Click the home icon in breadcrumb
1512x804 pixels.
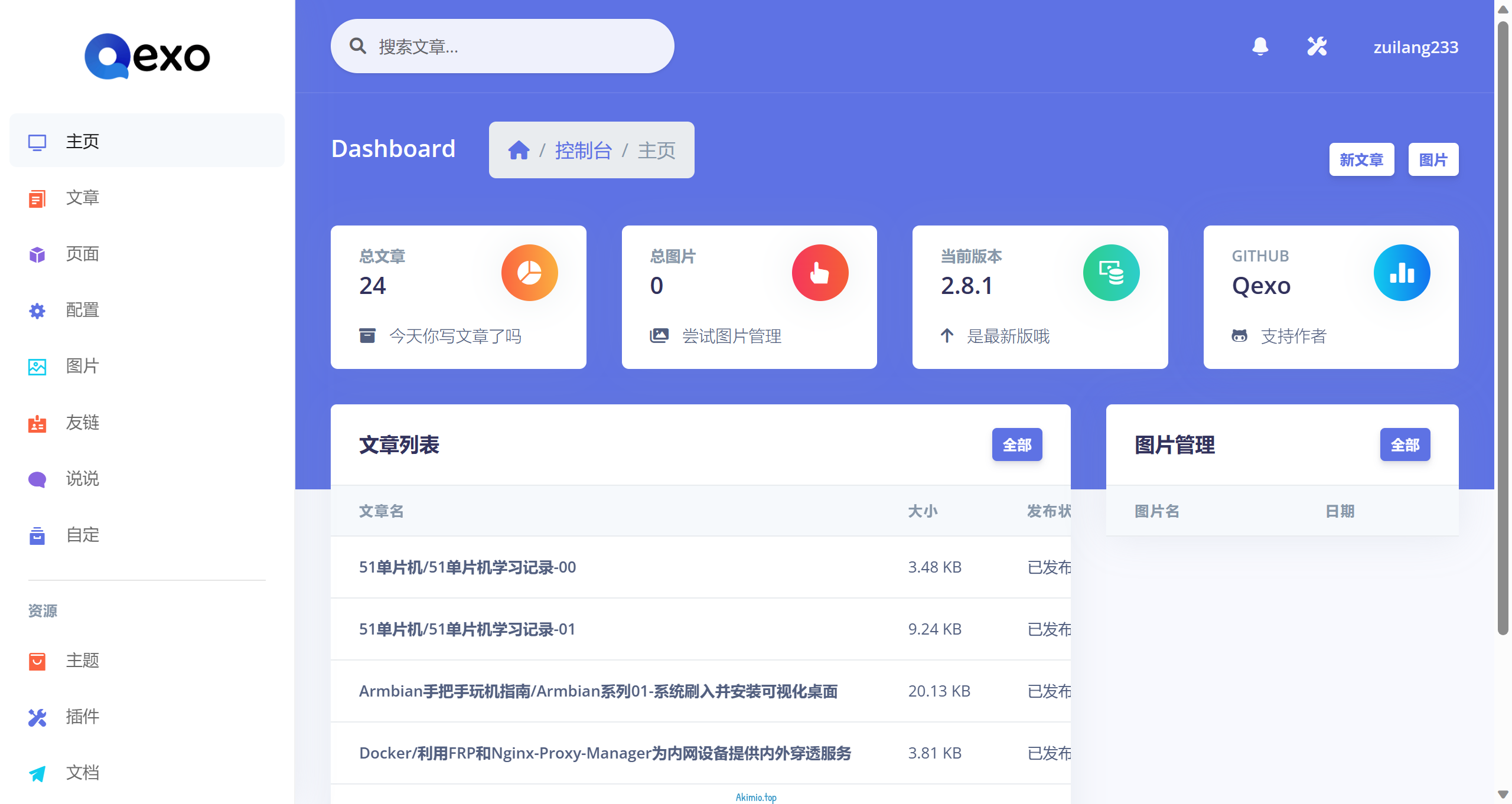(x=519, y=150)
